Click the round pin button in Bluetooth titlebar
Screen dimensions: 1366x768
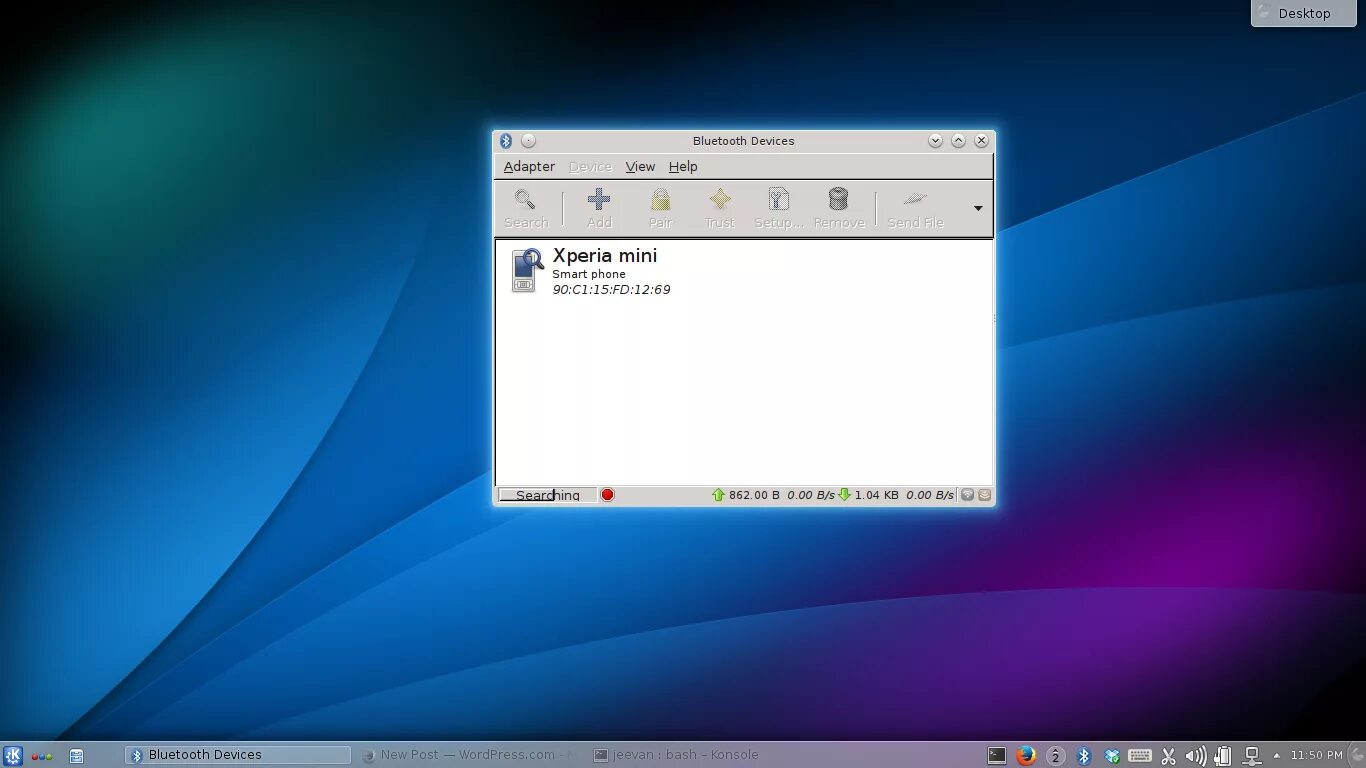(x=528, y=141)
